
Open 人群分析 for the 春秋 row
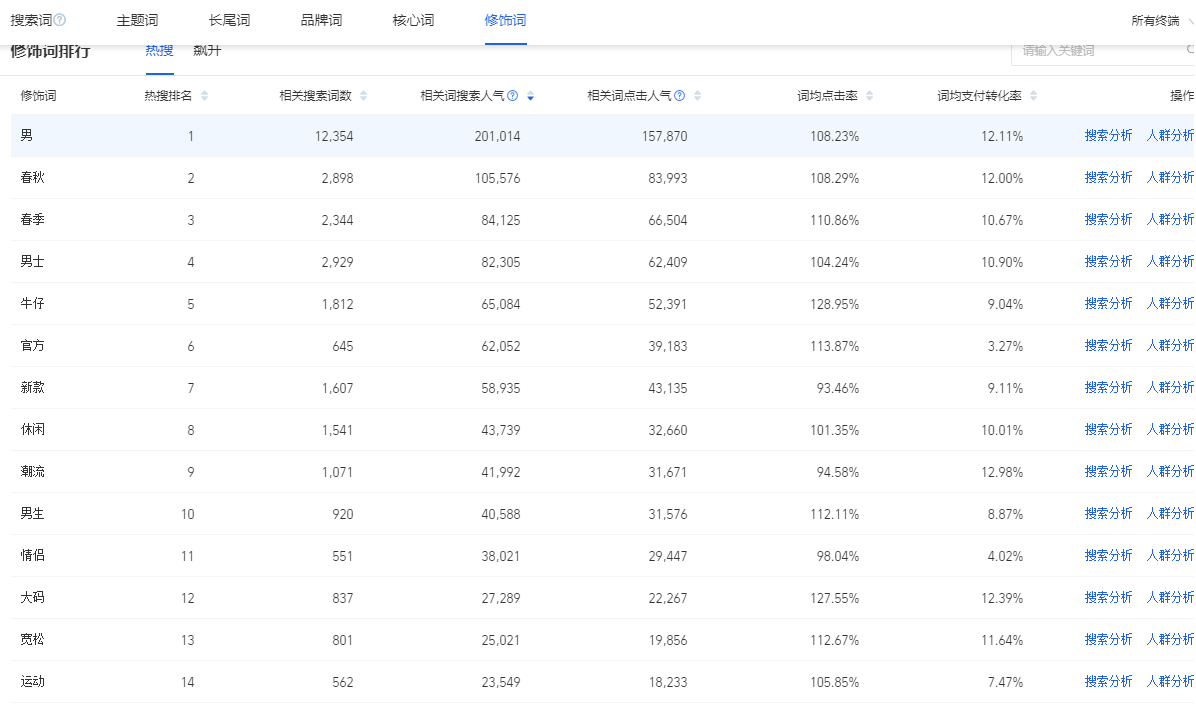pyautogui.click(x=1170, y=178)
